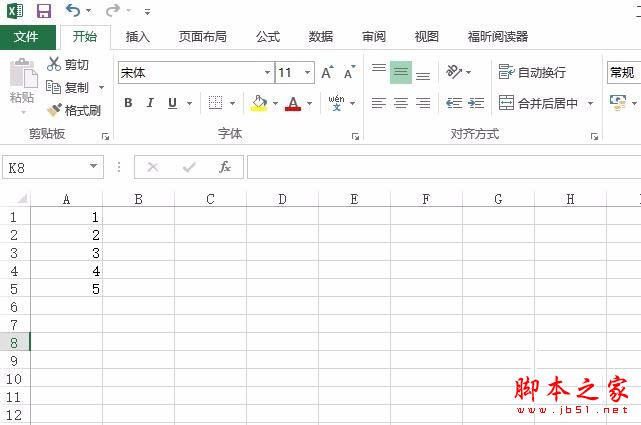Open the Name Box dropdown arrow
The height and width of the screenshot is (425, 641).
[x=94, y=166]
